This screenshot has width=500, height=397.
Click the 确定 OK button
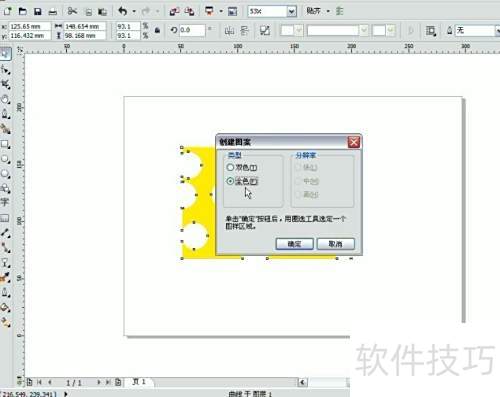[x=295, y=244]
